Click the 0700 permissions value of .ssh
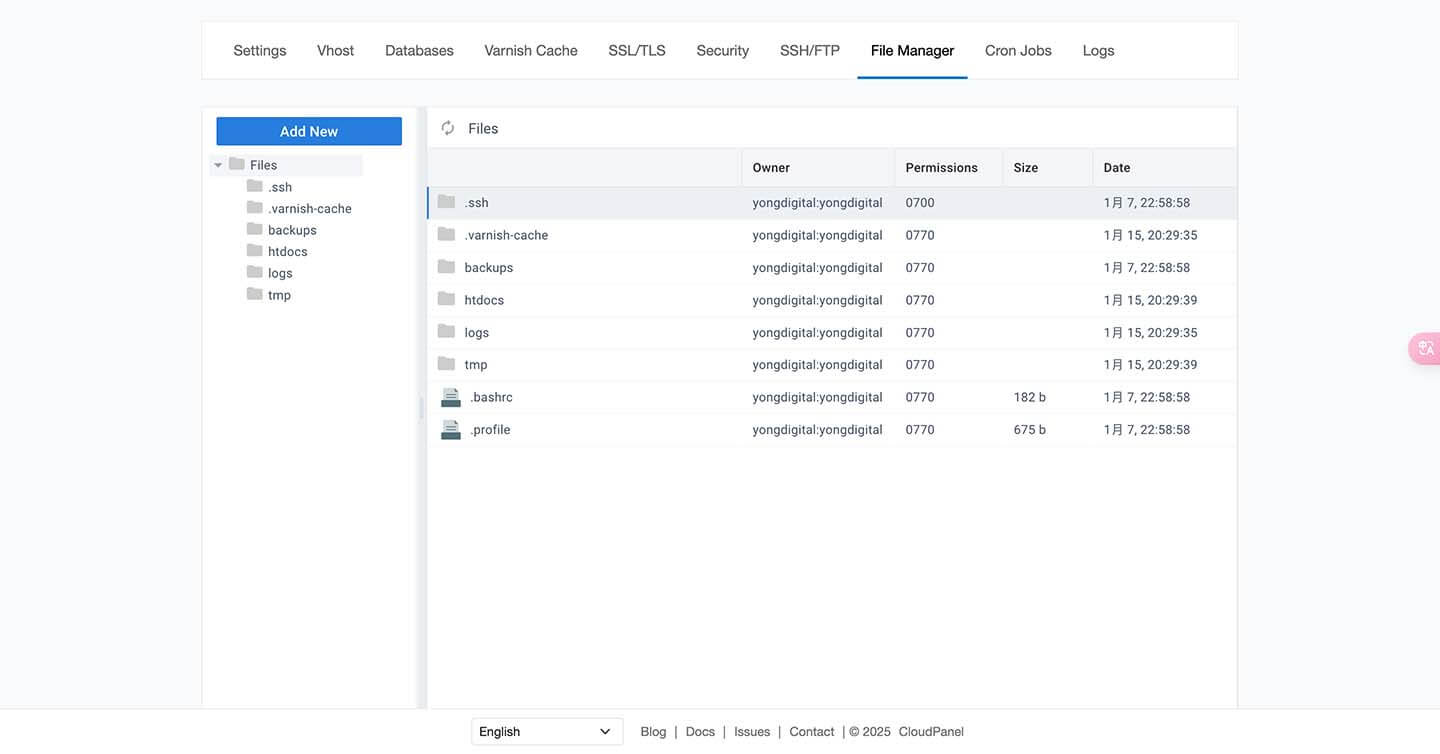Viewport: 1440px width, 754px height. click(x=920, y=203)
